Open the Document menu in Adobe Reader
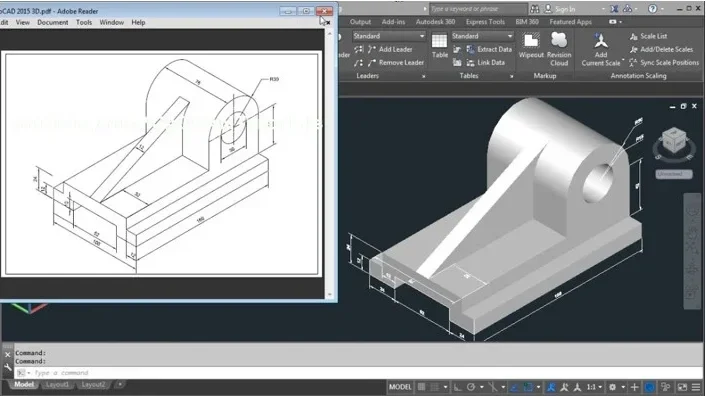This screenshot has height=396, width=706. [x=53, y=22]
